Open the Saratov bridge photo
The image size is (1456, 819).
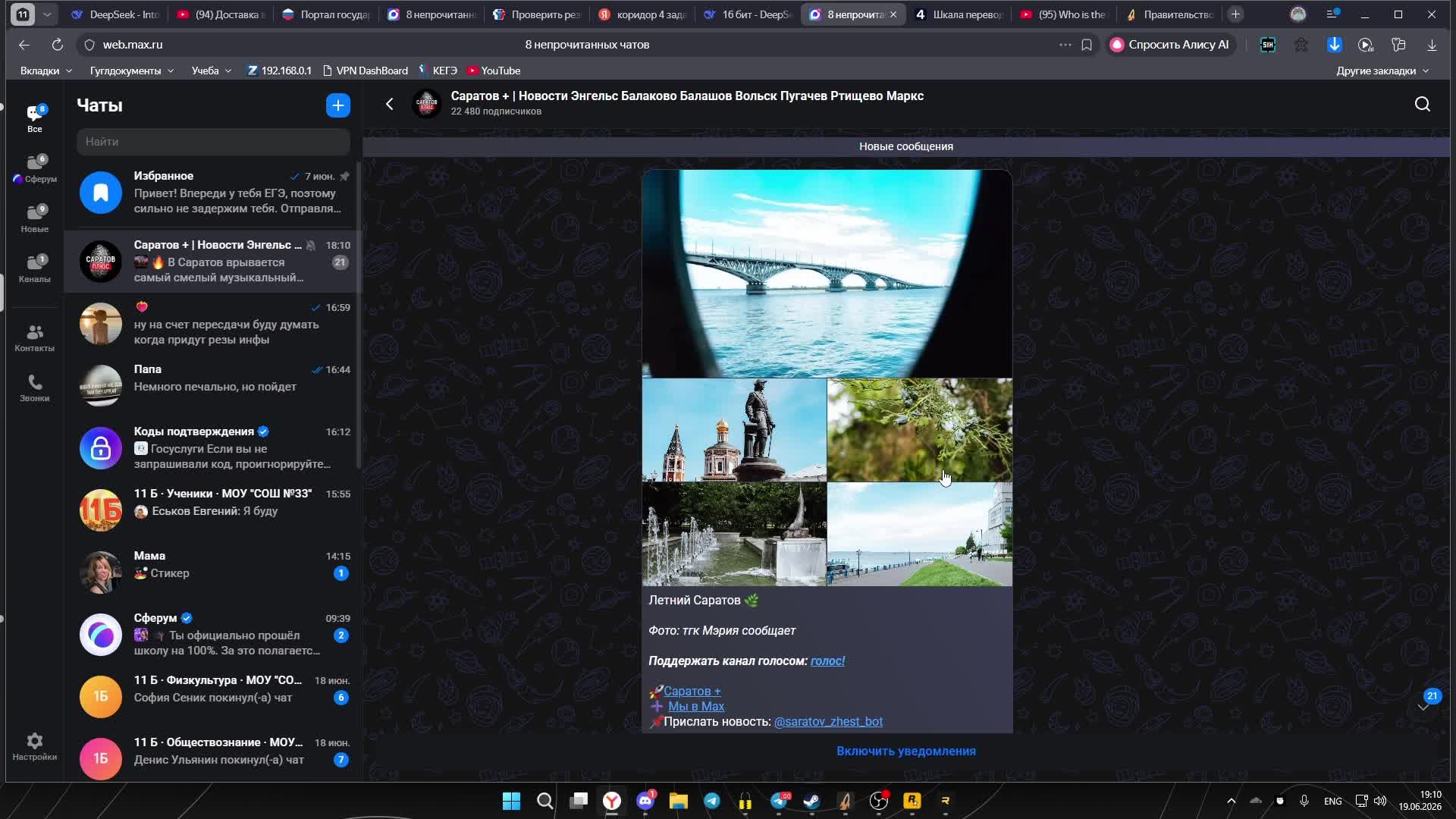tap(827, 273)
